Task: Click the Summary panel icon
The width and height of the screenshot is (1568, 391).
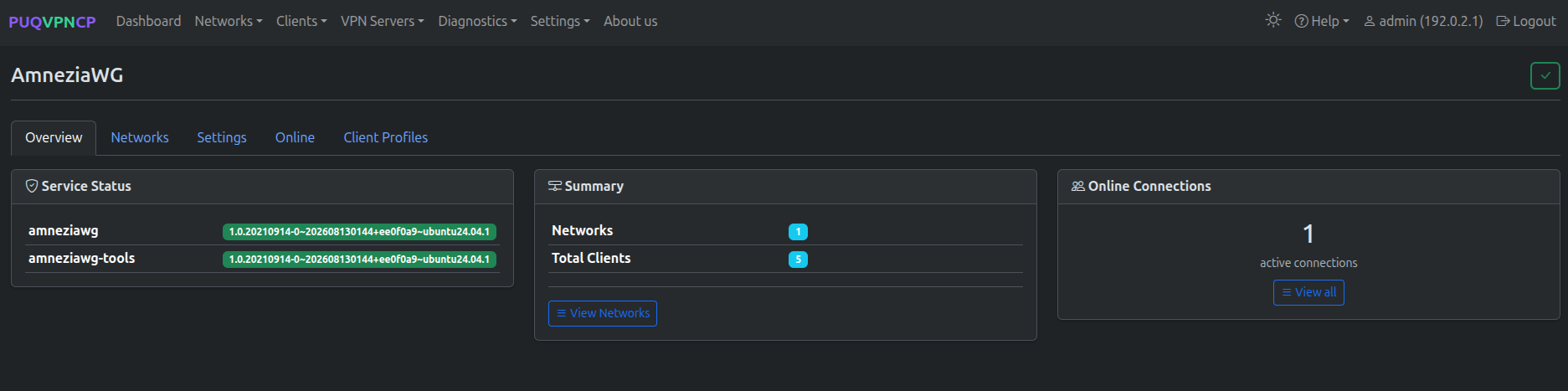Action: click(555, 186)
